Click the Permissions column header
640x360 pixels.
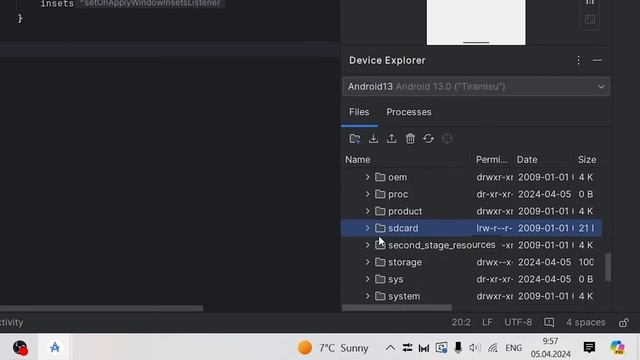[x=491, y=160]
